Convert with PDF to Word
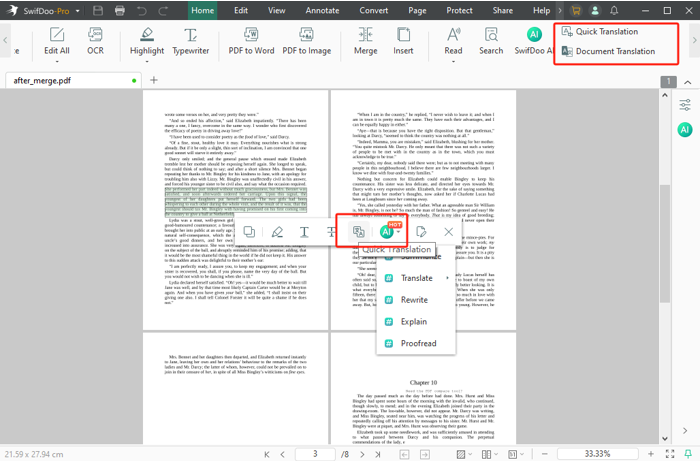This screenshot has height=461, width=700. pos(251,41)
